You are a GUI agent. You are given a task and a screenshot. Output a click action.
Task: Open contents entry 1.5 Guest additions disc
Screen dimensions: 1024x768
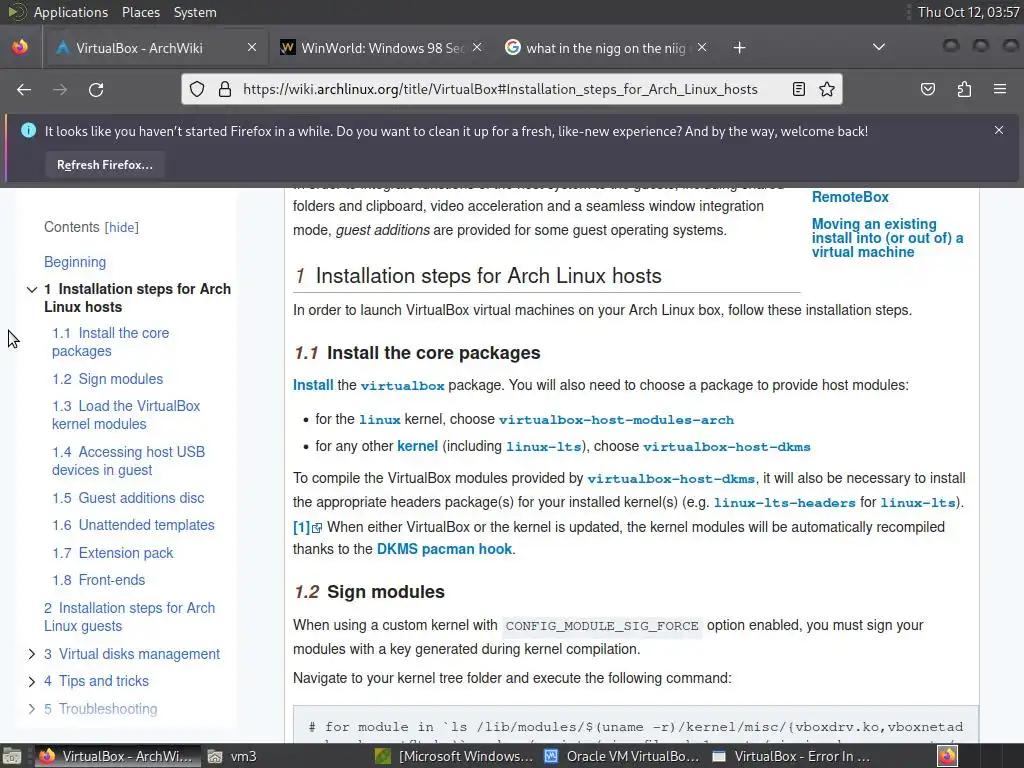pyautogui.click(x=129, y=498)
